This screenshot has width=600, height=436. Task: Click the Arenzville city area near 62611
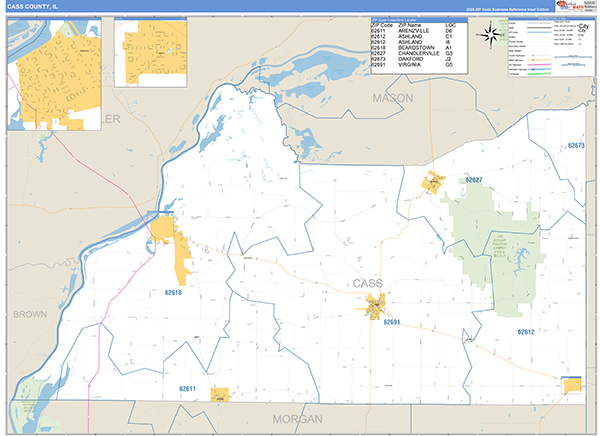click(220, 395)
